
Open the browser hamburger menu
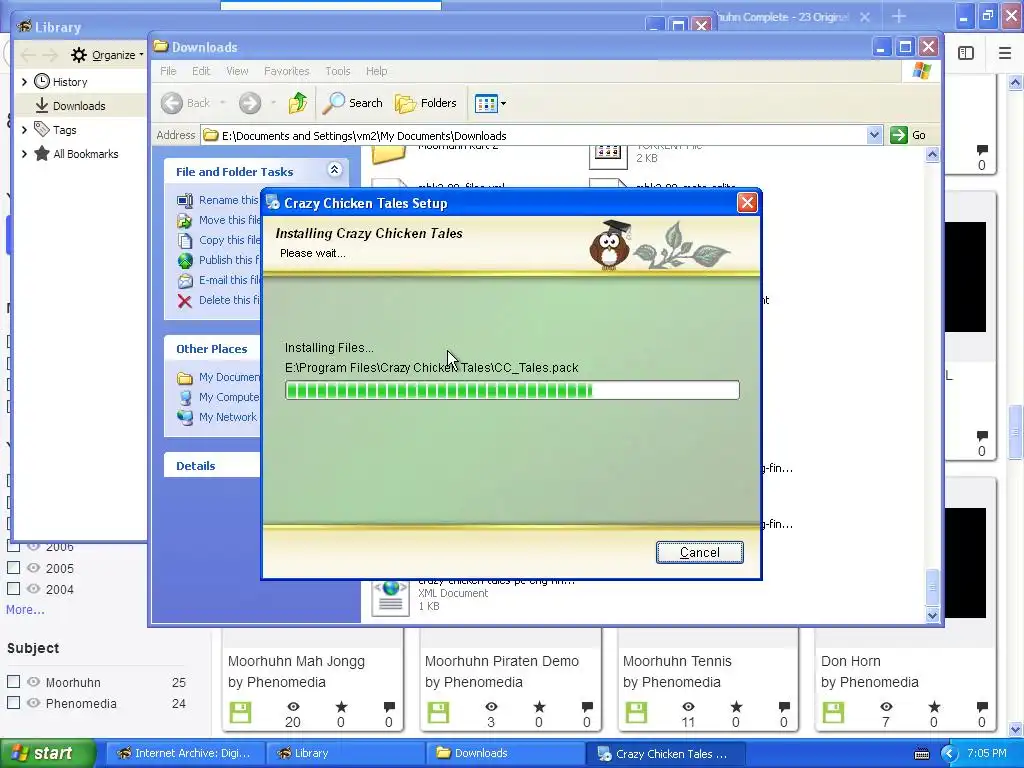coord(1005,53)
